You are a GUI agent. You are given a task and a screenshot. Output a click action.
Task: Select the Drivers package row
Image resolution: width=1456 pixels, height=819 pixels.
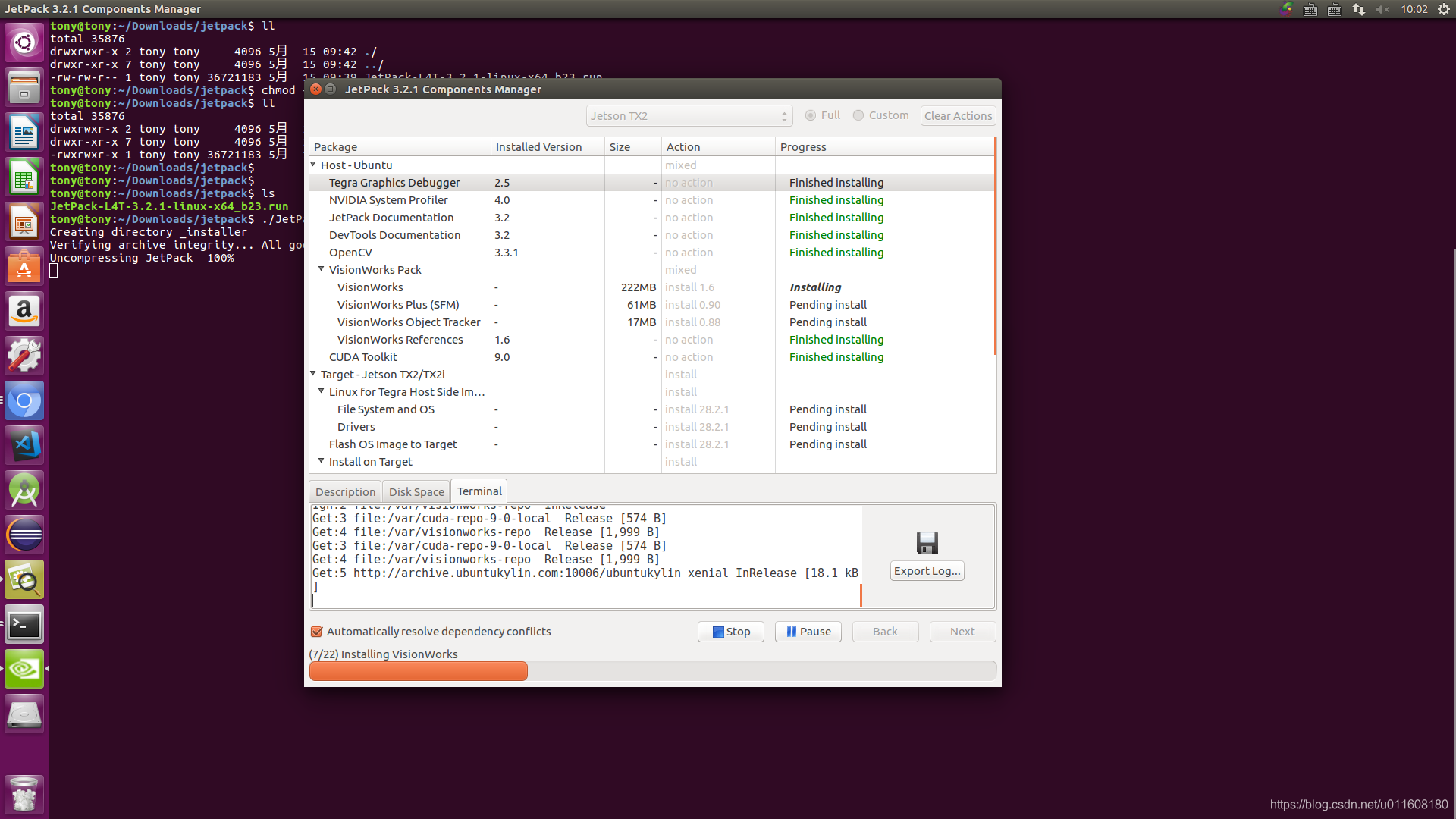[x=651, y=427]
